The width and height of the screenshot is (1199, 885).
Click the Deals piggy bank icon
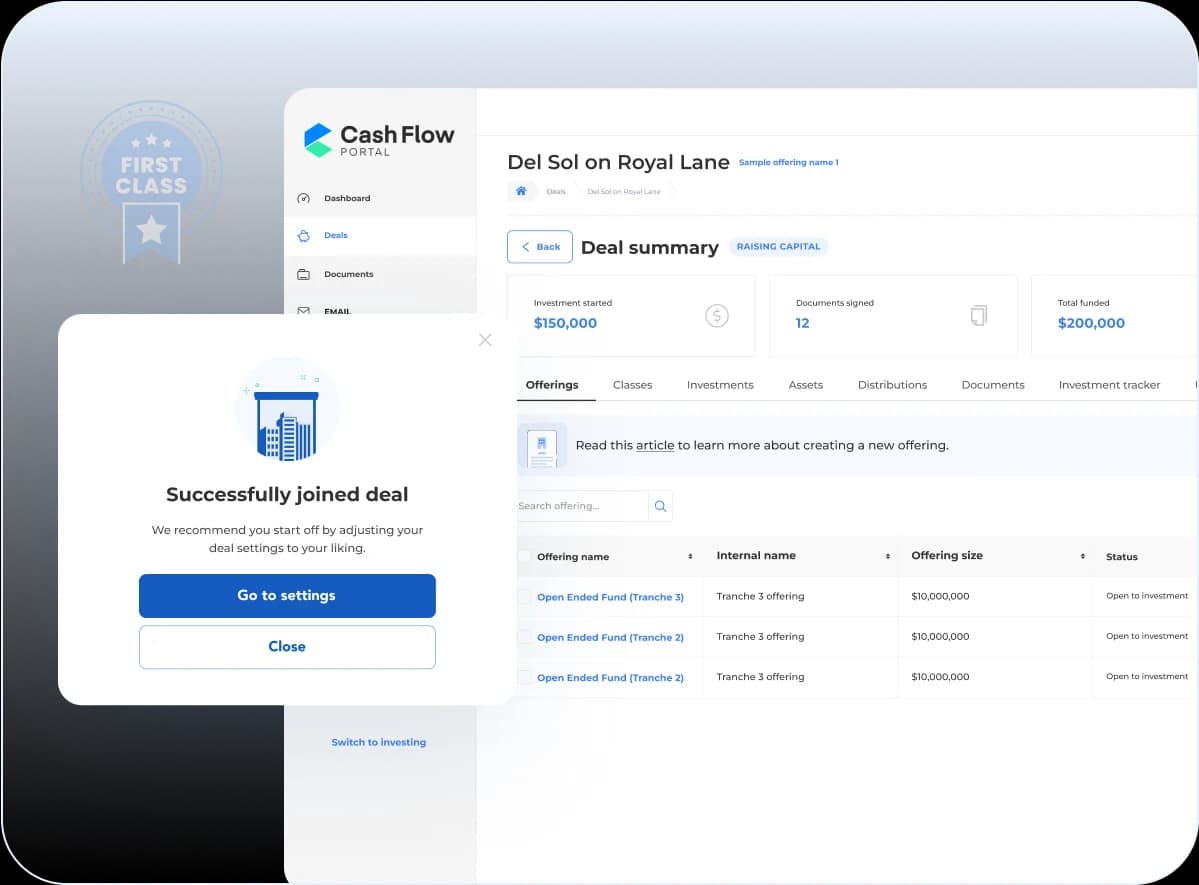[304, 236]
